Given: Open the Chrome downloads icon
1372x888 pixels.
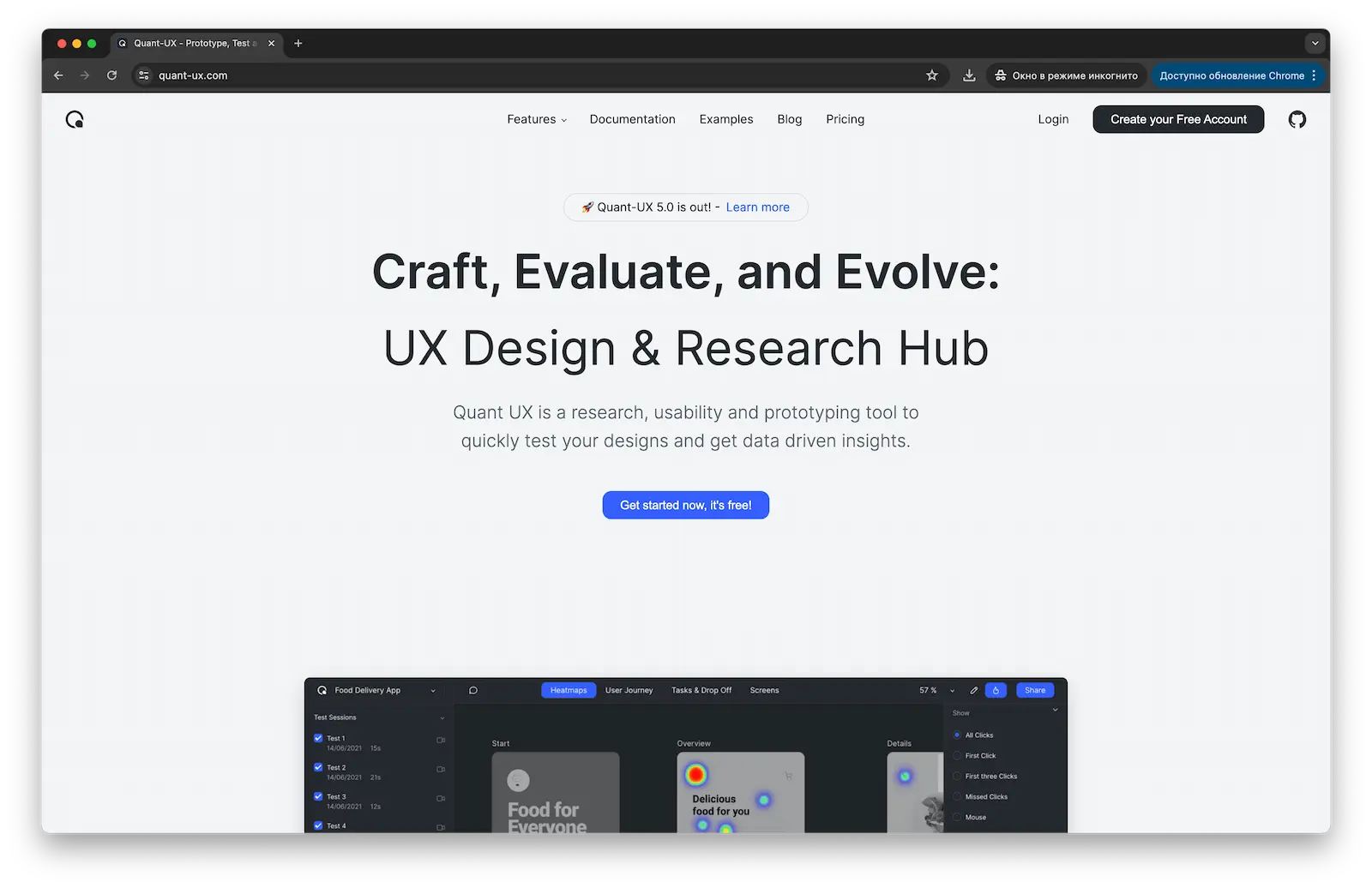Looking at the screenshot, I should pyautogui.click(x=969, y=75).
